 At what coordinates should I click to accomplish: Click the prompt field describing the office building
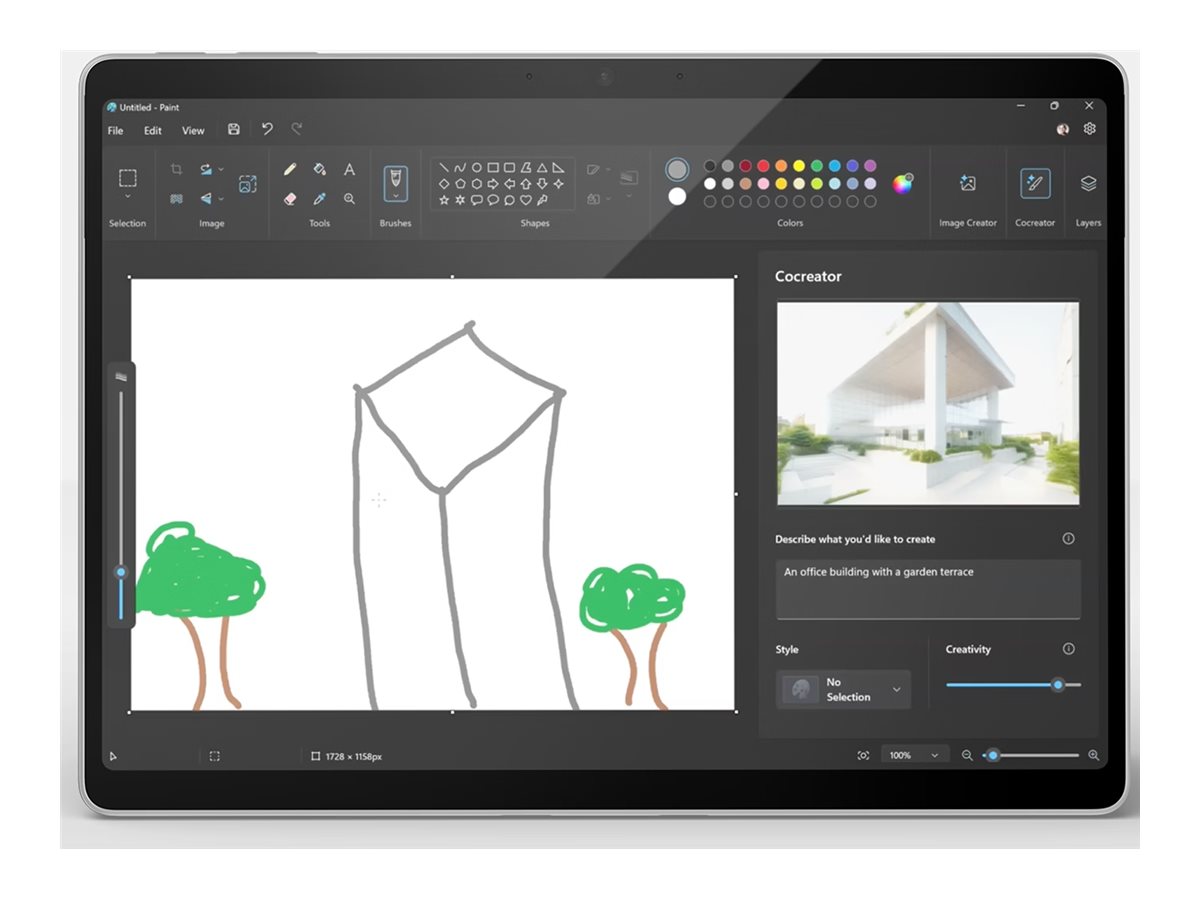(928, 588)
